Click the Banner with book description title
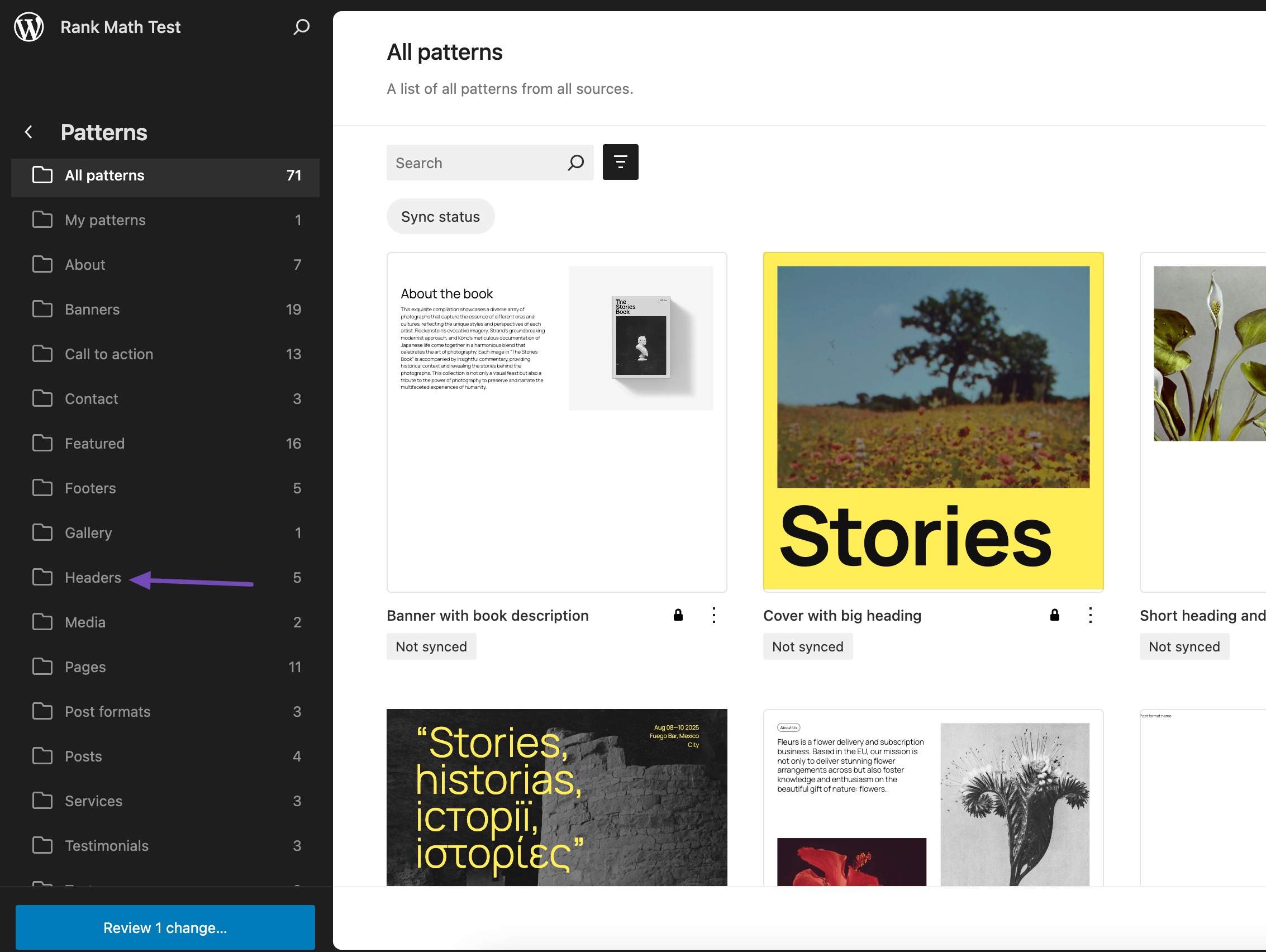The image size is (1266, 952). point(488,615)
